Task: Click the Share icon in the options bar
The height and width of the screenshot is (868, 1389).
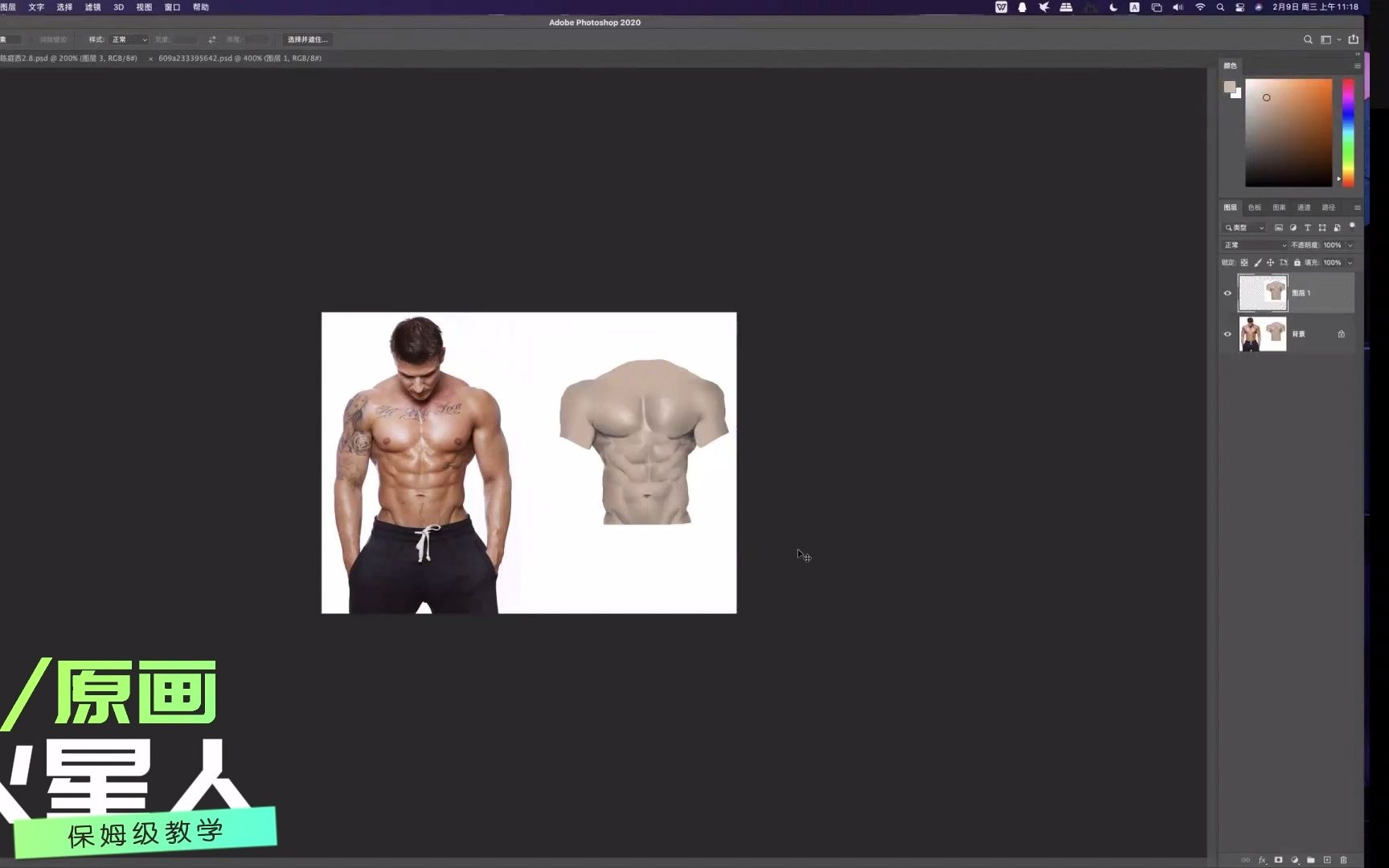Action: [1354, 39]
